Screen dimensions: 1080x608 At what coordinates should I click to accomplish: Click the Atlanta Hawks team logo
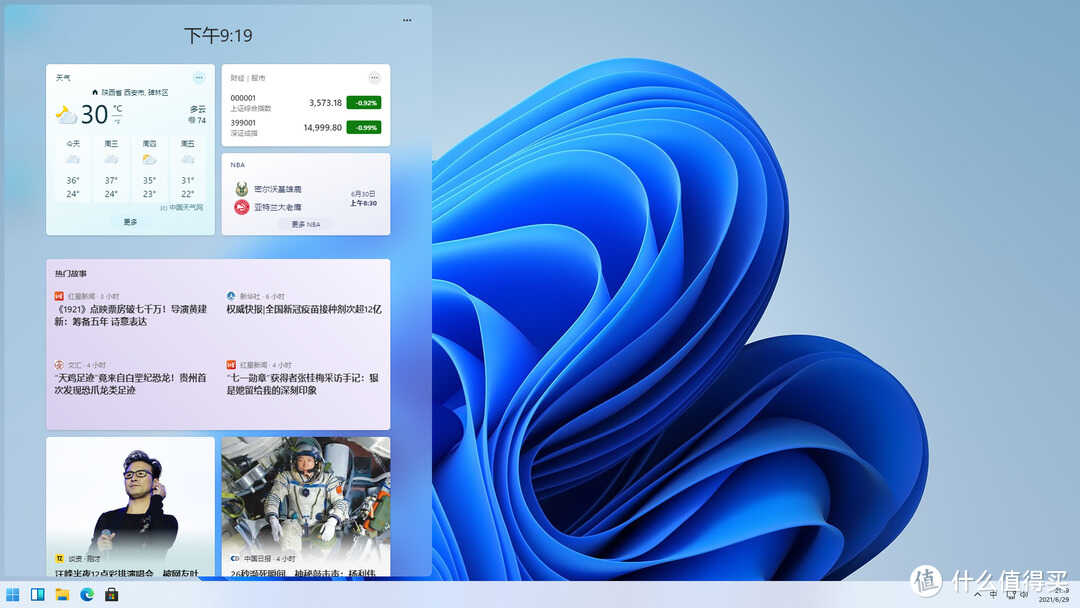pos(241,207)
